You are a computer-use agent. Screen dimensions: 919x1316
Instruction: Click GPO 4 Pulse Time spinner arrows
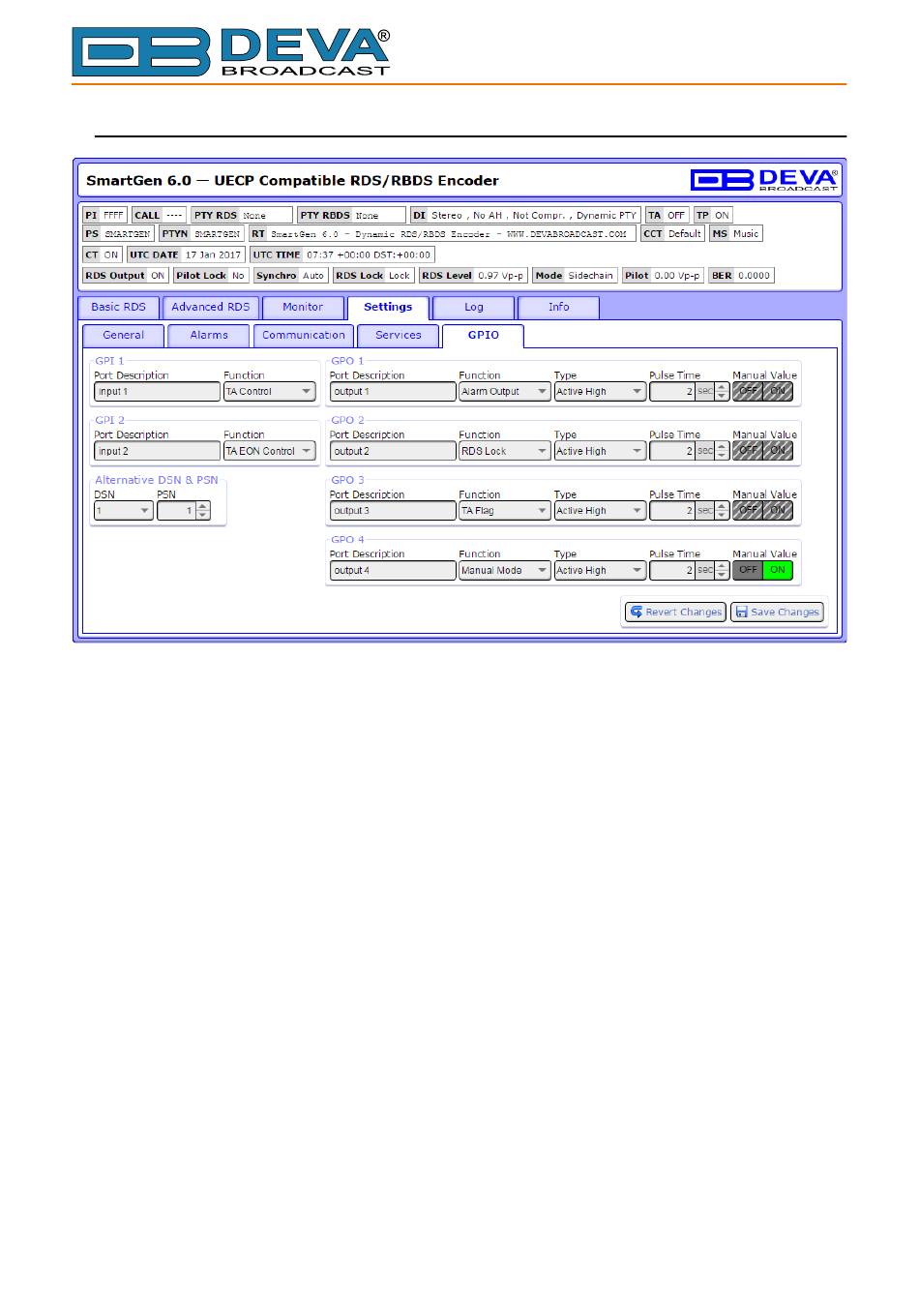(722, 570)
